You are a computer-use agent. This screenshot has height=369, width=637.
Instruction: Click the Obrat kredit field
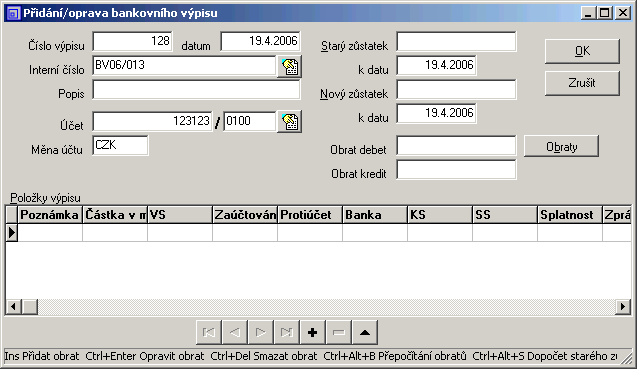[x=456, y=169]
